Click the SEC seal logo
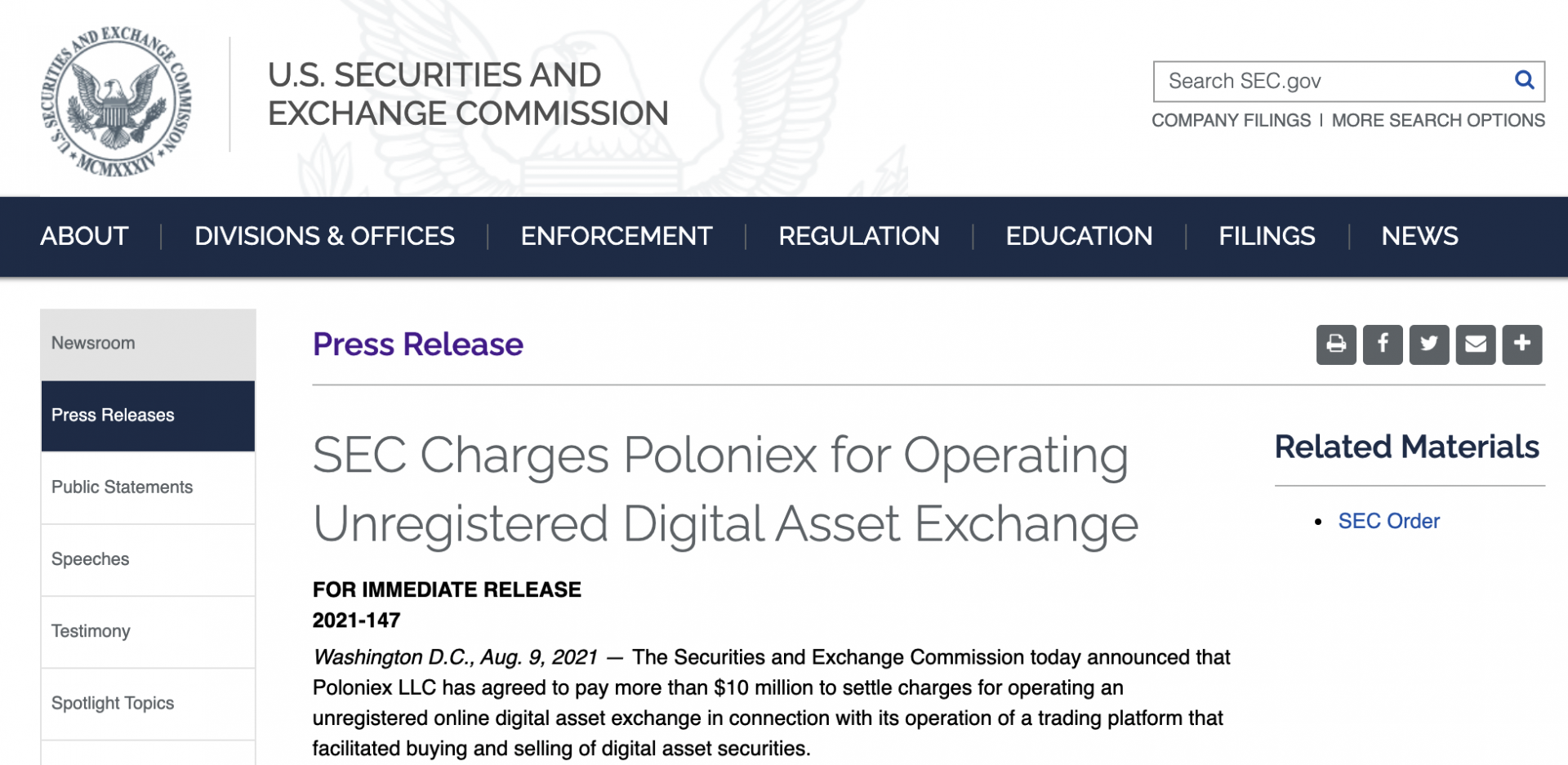 click(x=116, y=100)
